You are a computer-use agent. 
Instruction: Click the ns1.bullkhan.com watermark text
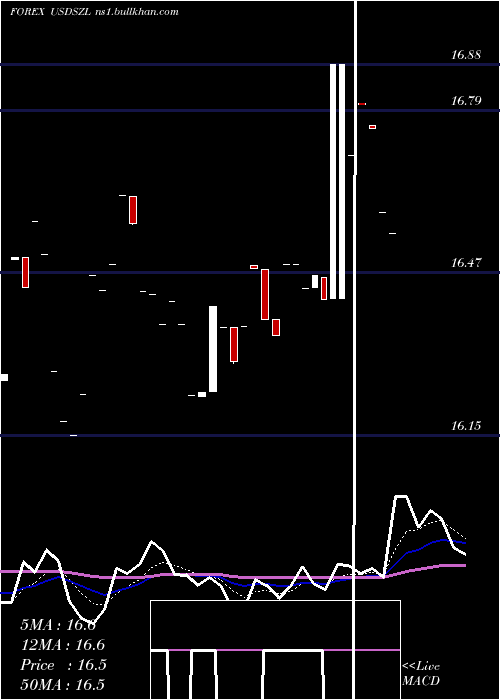pos(137,12)
